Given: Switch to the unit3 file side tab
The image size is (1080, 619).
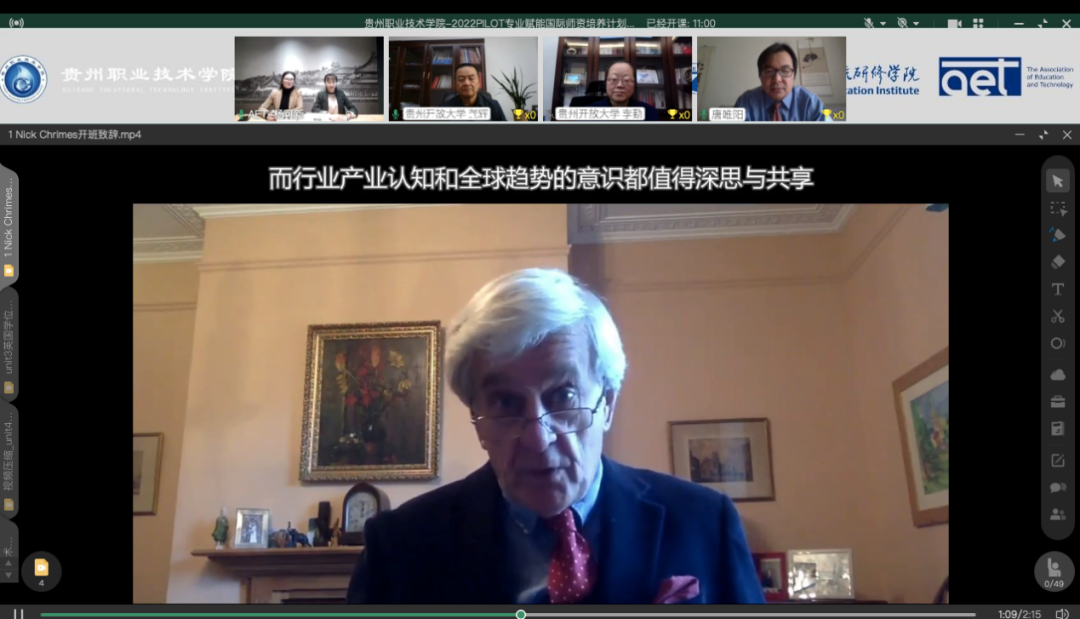Looking at the screenshot, I should tap(9, 347).
